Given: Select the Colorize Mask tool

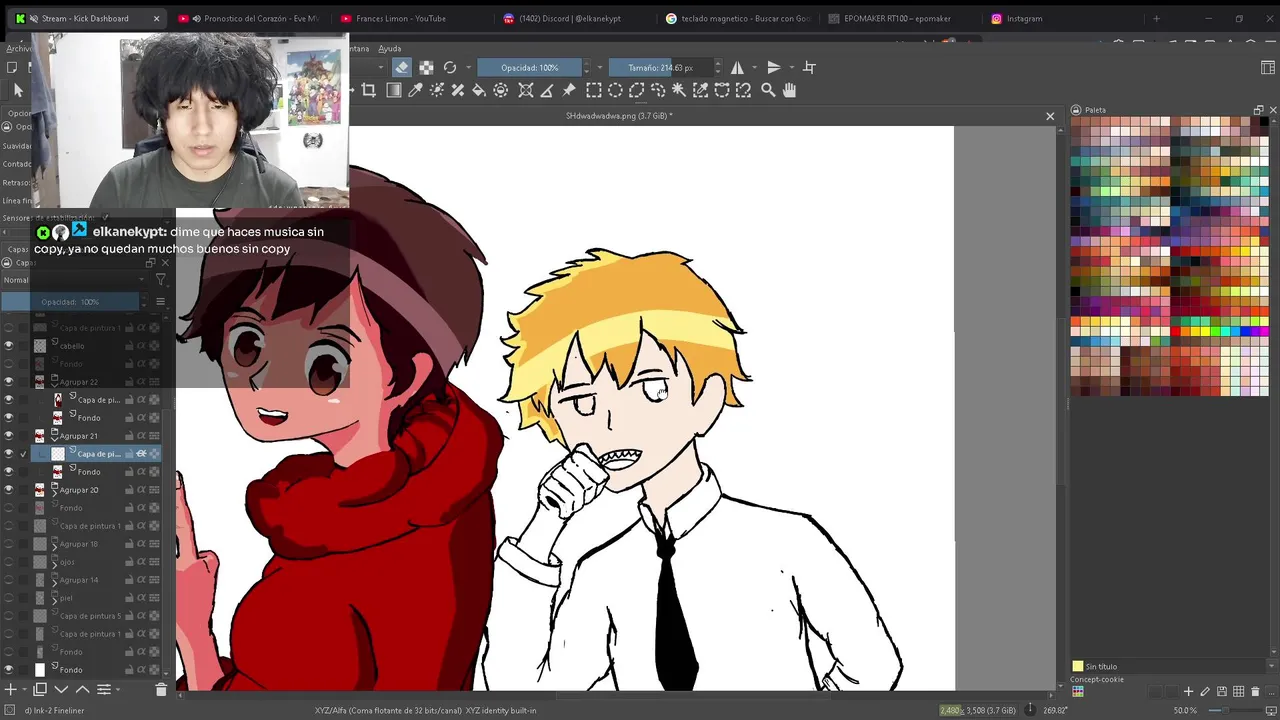Looking at the screenshot, I should click(437, 90).
